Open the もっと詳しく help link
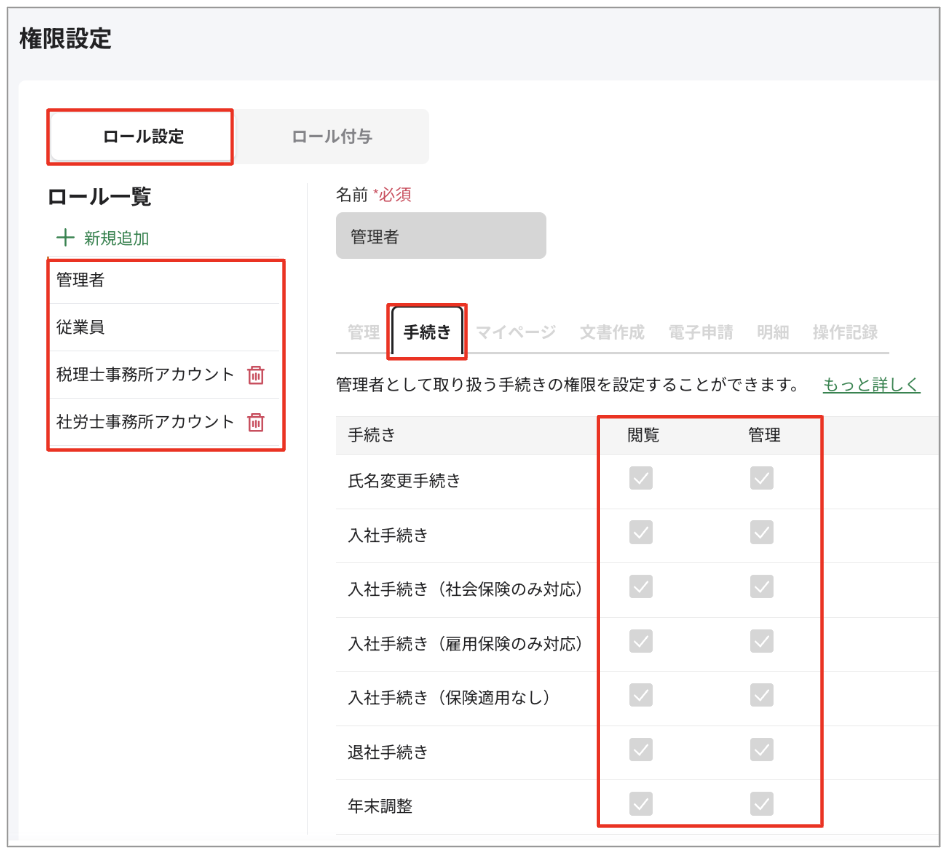The width and height of the screenshot is (952, 856). coord(871,384)
